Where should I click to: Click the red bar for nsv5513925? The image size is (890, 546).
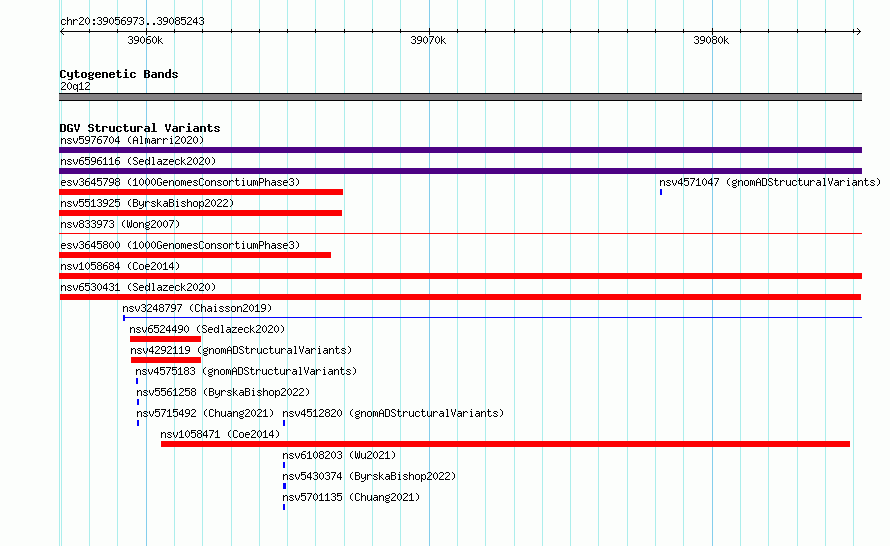point(200,213)
